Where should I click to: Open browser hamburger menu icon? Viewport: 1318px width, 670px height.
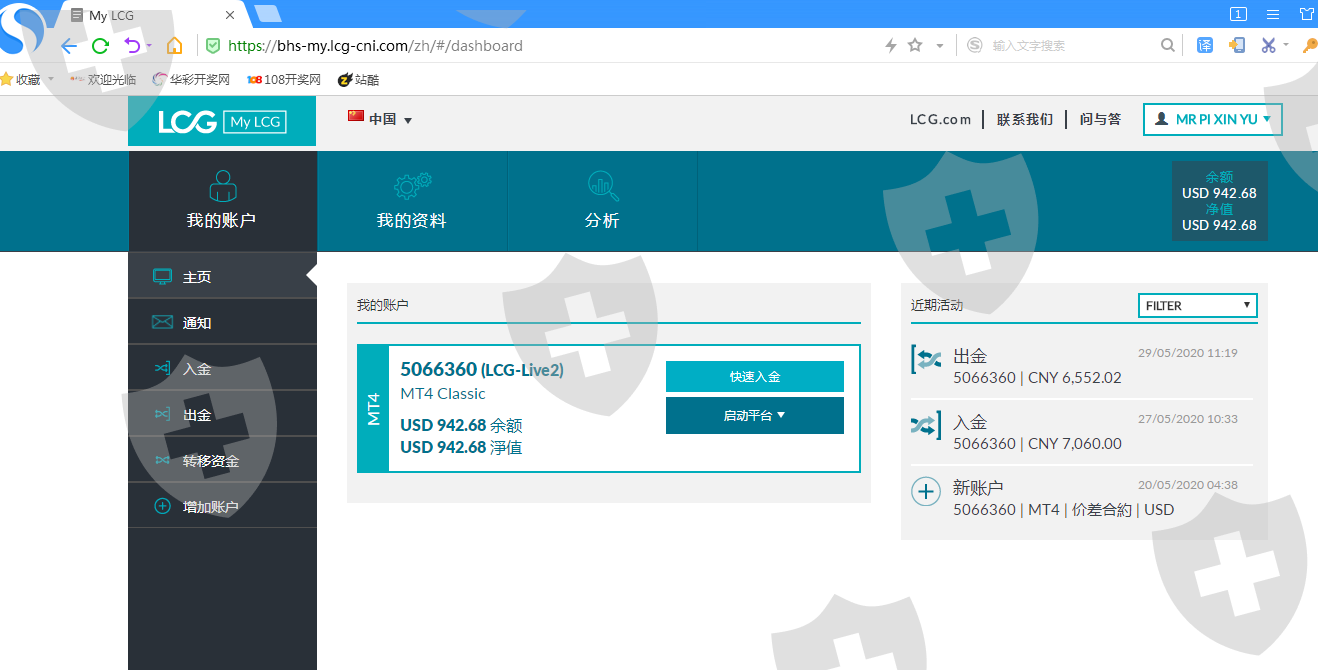click(x=1273, y=14)
